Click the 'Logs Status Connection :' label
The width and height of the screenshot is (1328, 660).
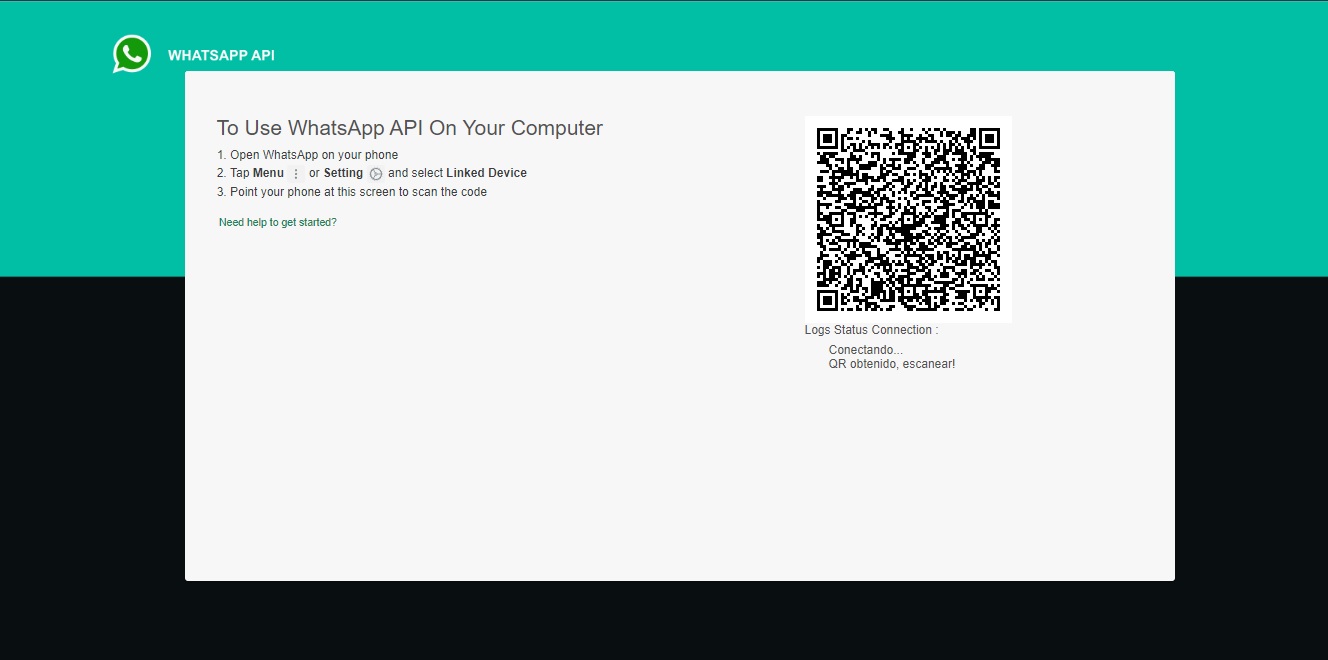871,330
